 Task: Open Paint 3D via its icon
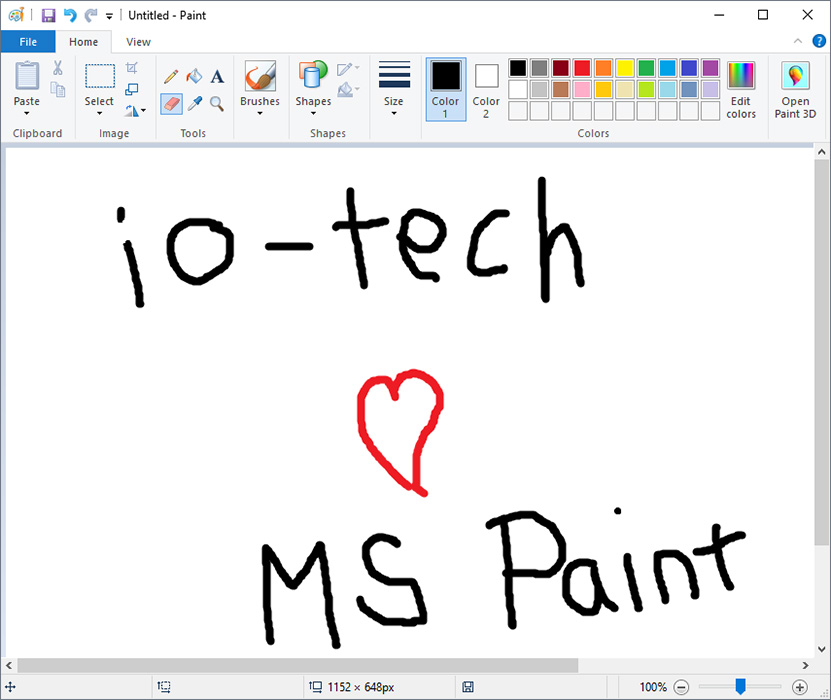tap(795, 75)
